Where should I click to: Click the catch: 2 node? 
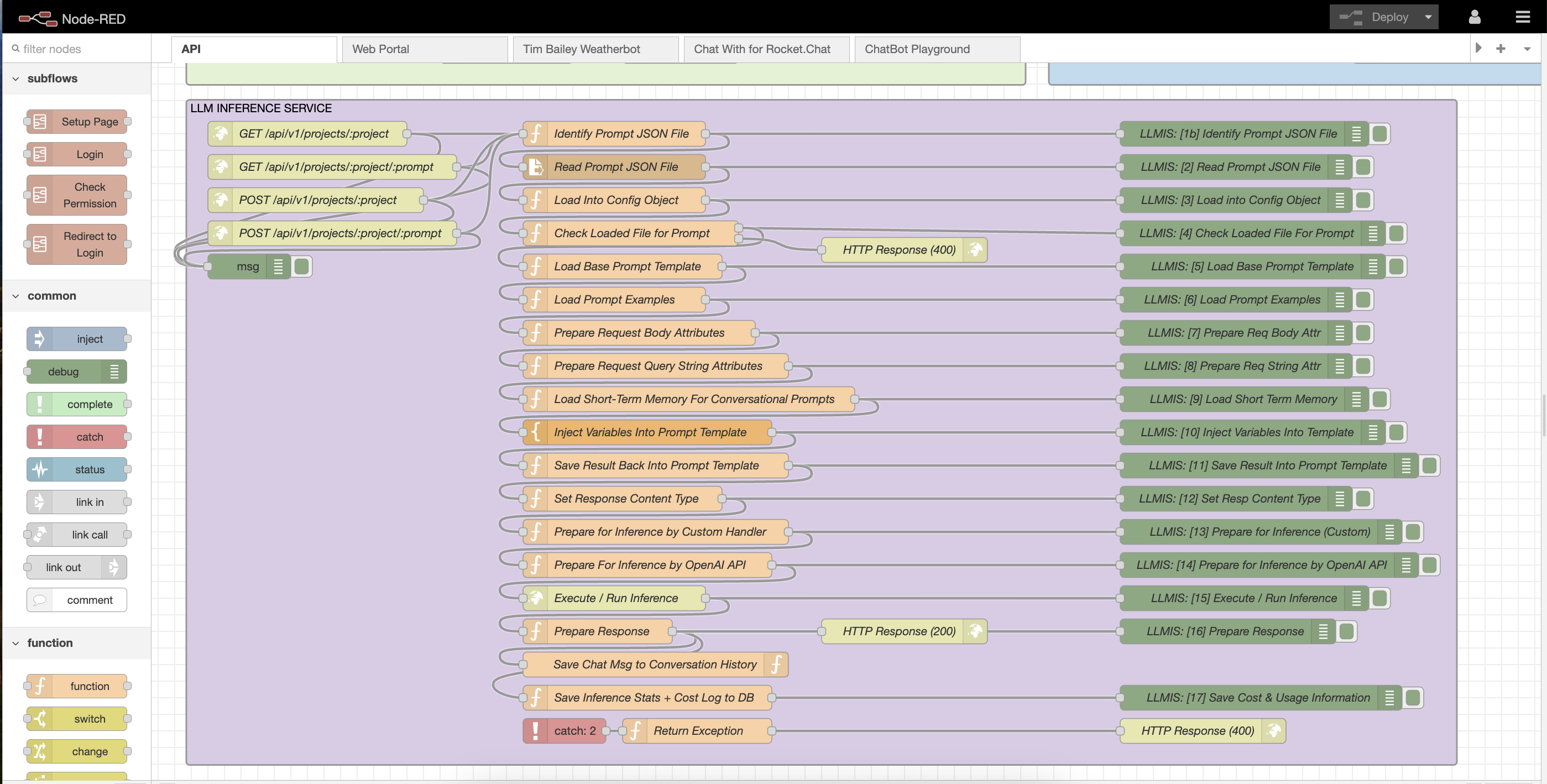coord(564,730)
